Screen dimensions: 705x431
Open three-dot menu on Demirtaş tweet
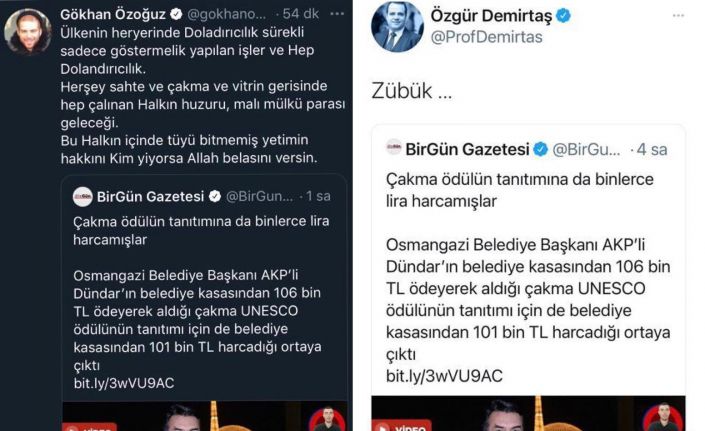(x=678, y=16)
